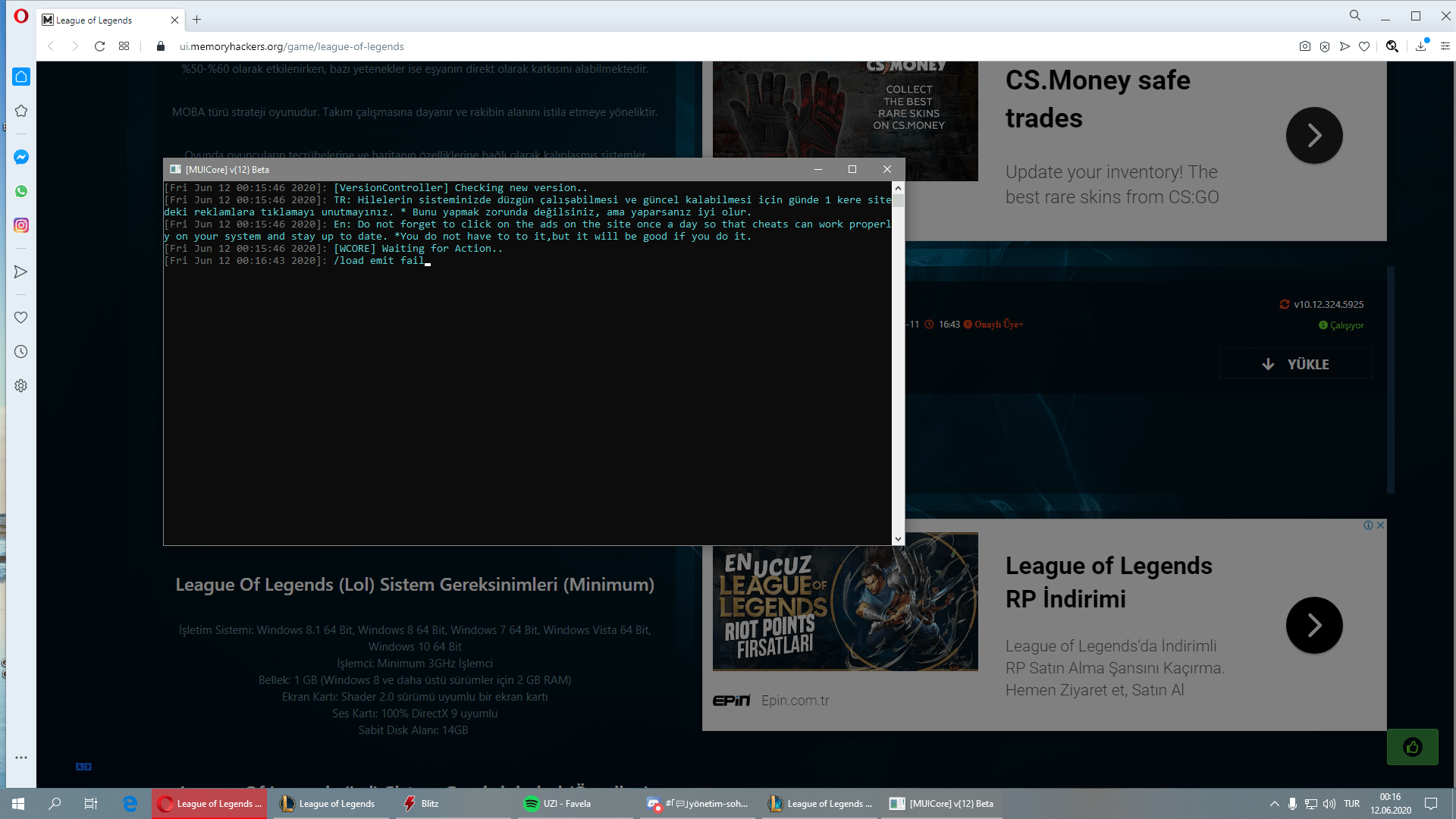This screenshot has height=819, width=1456.
Task: Open the Speed Dial start page
Action: tap(124, 46)
